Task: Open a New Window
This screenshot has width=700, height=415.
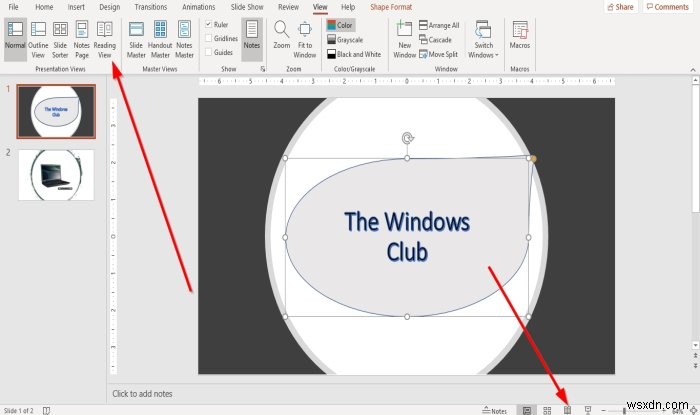Action: click(x=404, y=40)
